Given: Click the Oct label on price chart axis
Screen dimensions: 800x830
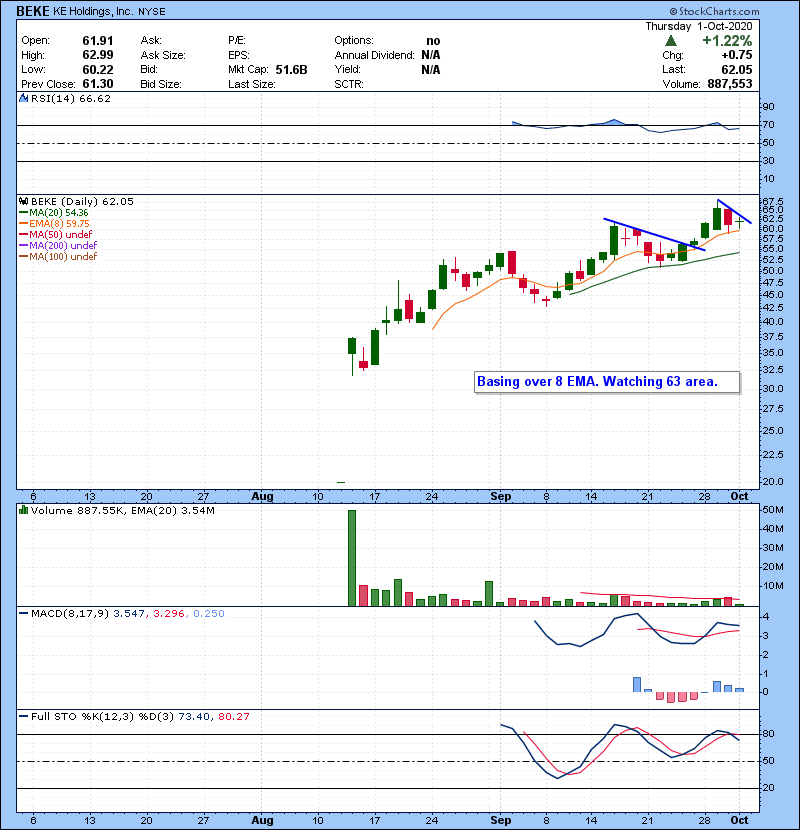Looking at the screenshot, I should (x=739, y=497).
